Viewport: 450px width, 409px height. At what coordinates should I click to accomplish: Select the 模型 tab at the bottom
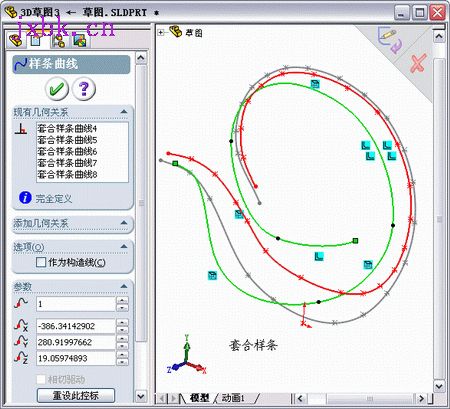coord(199,398)
